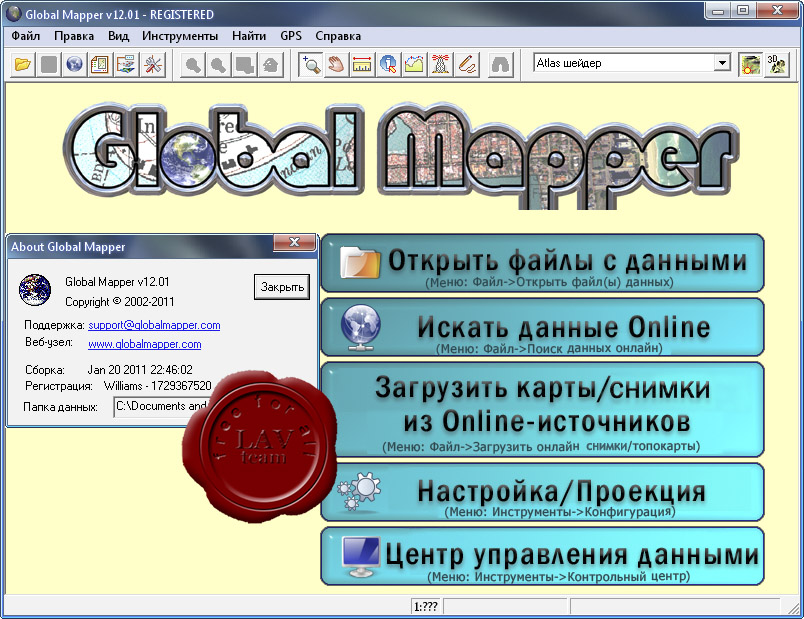
Task: Click Global Mapper v12.01 text in dialog
Action: (117, 282)
